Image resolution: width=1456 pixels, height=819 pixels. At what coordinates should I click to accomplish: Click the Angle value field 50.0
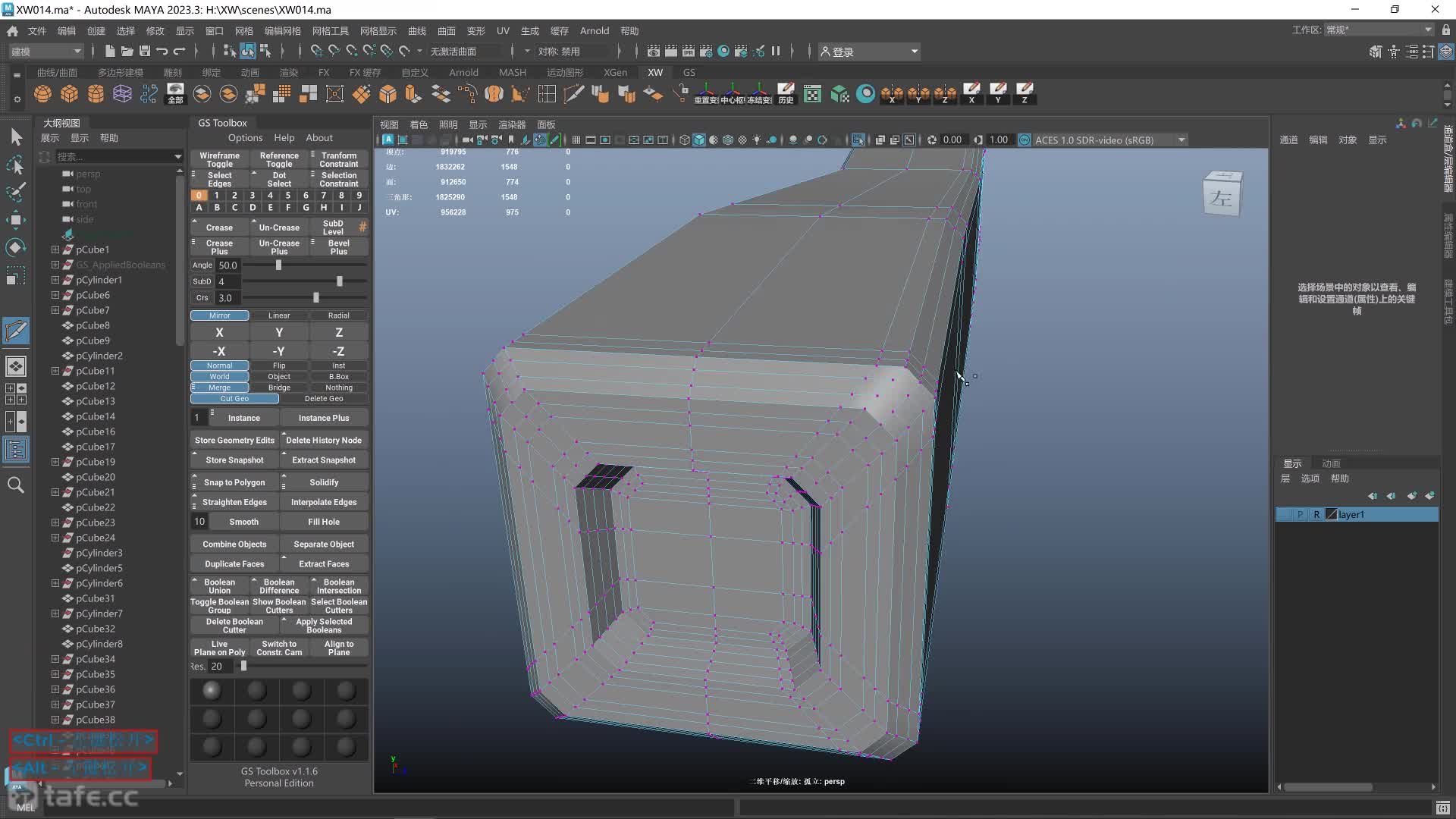(227, 265)
